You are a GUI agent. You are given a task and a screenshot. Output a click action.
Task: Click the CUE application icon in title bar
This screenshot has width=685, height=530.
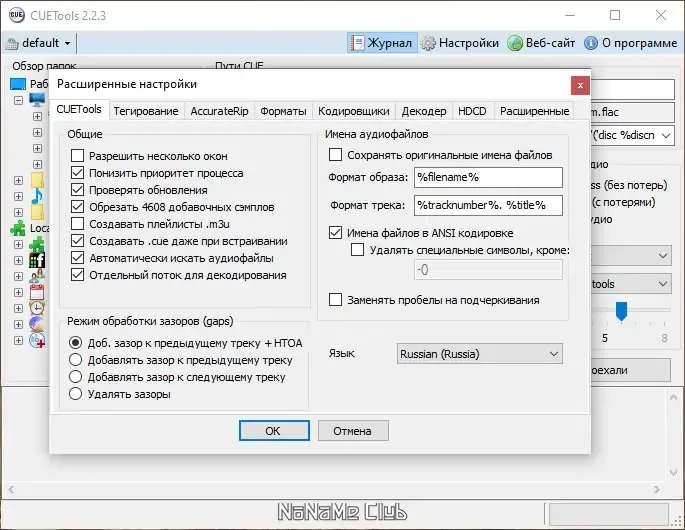17,15
